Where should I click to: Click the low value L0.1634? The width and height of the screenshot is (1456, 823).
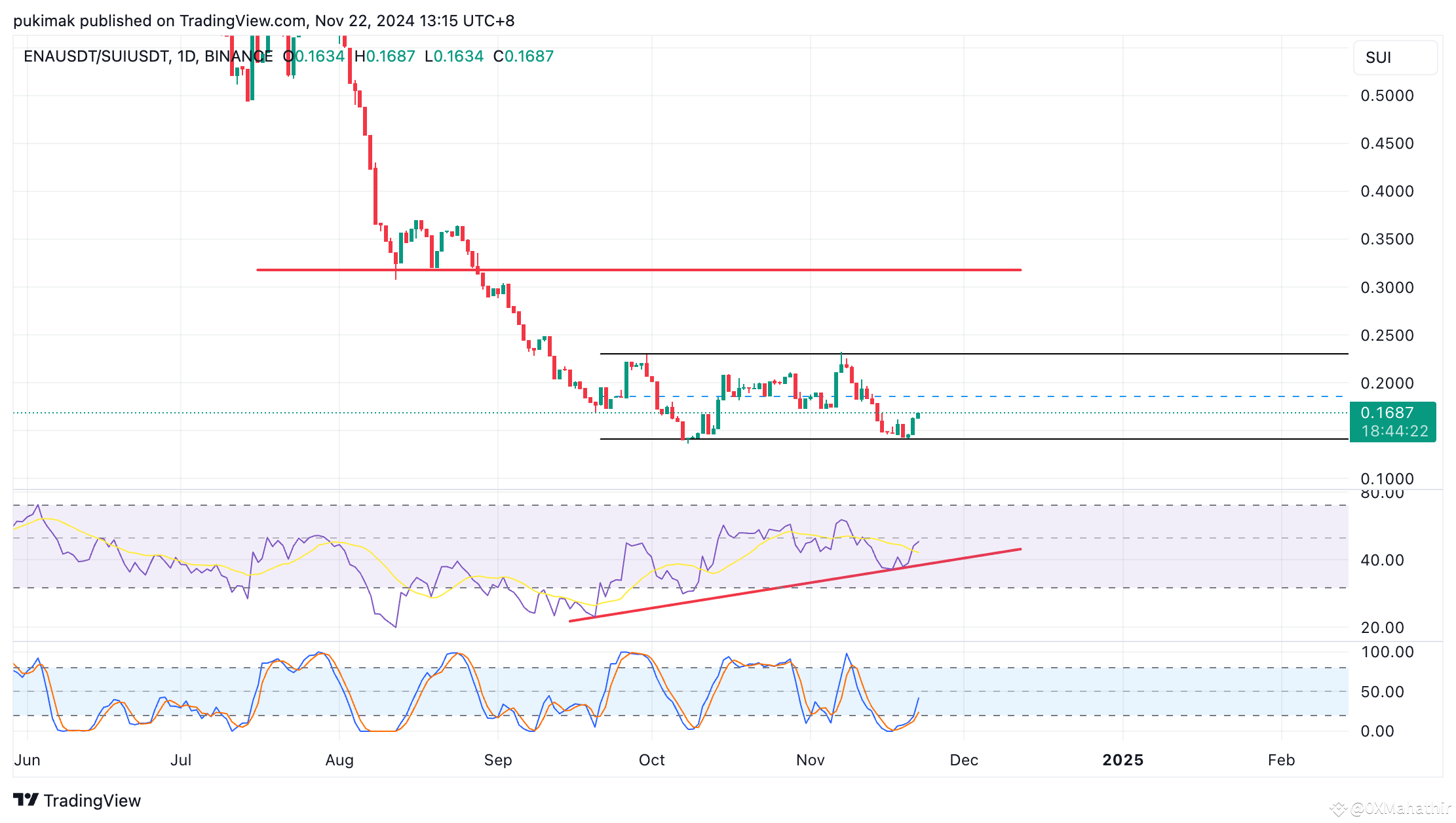click(x=454, y=56)
